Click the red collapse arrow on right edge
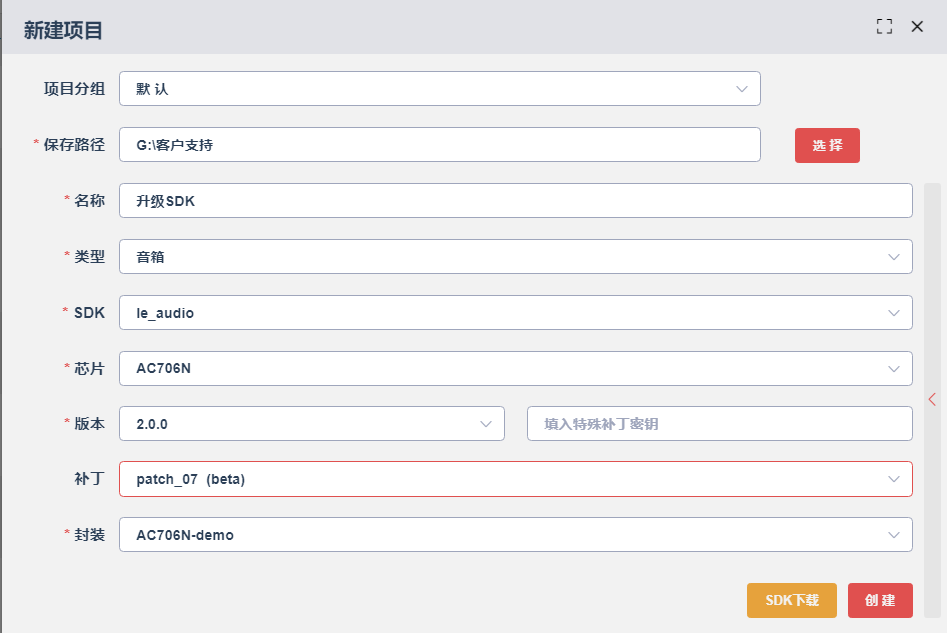The image size is (947, 633). (932, 399)
